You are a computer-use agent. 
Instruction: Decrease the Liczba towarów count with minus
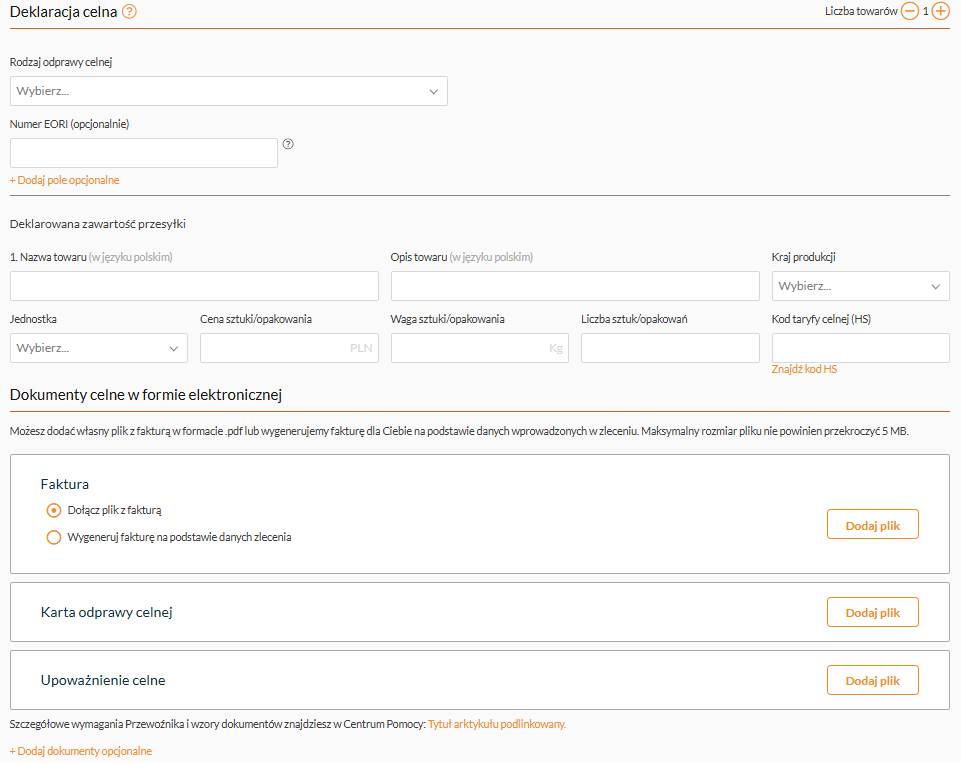909,12
